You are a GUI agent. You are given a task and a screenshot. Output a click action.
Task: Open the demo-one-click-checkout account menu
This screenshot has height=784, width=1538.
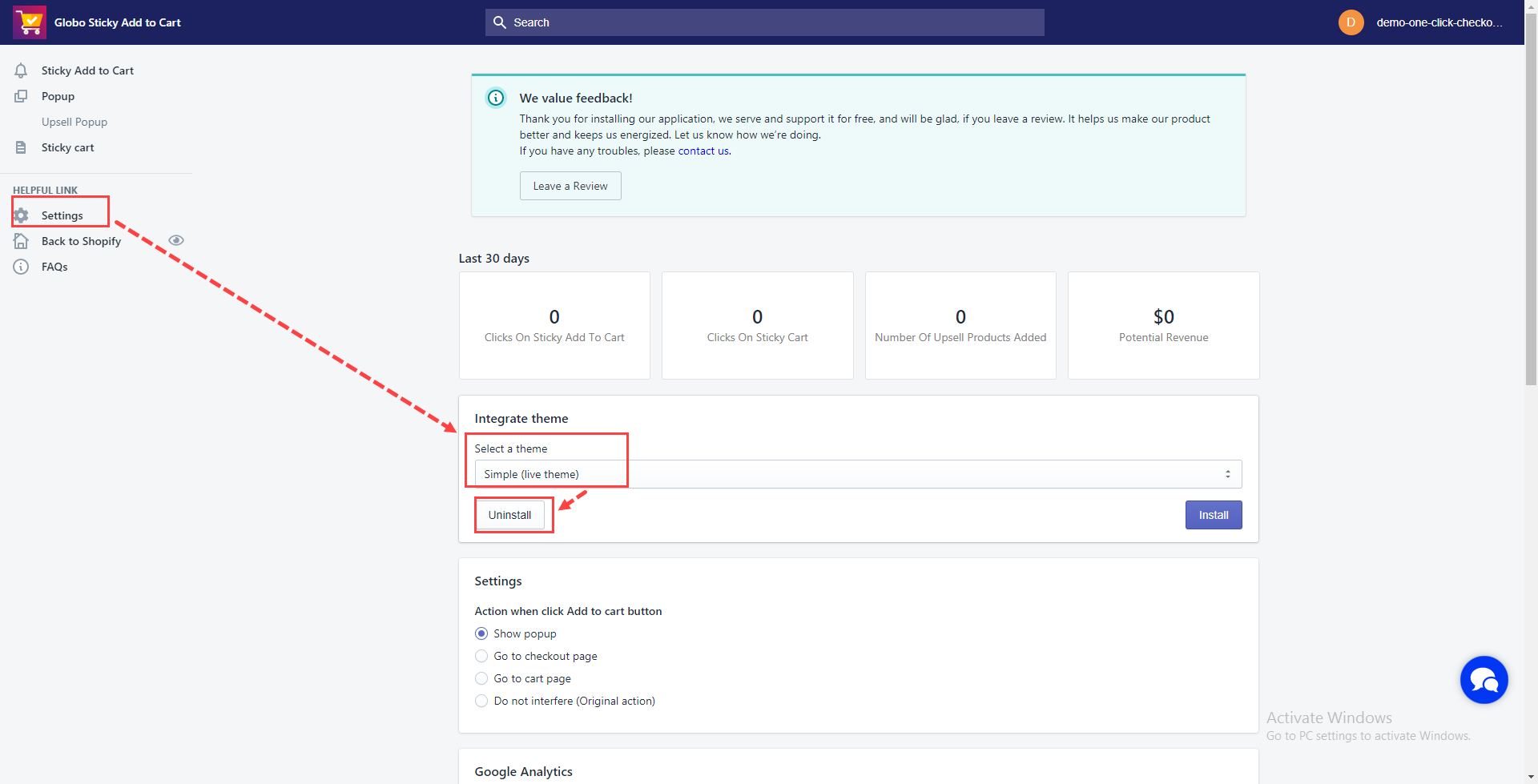(1422, 22)
